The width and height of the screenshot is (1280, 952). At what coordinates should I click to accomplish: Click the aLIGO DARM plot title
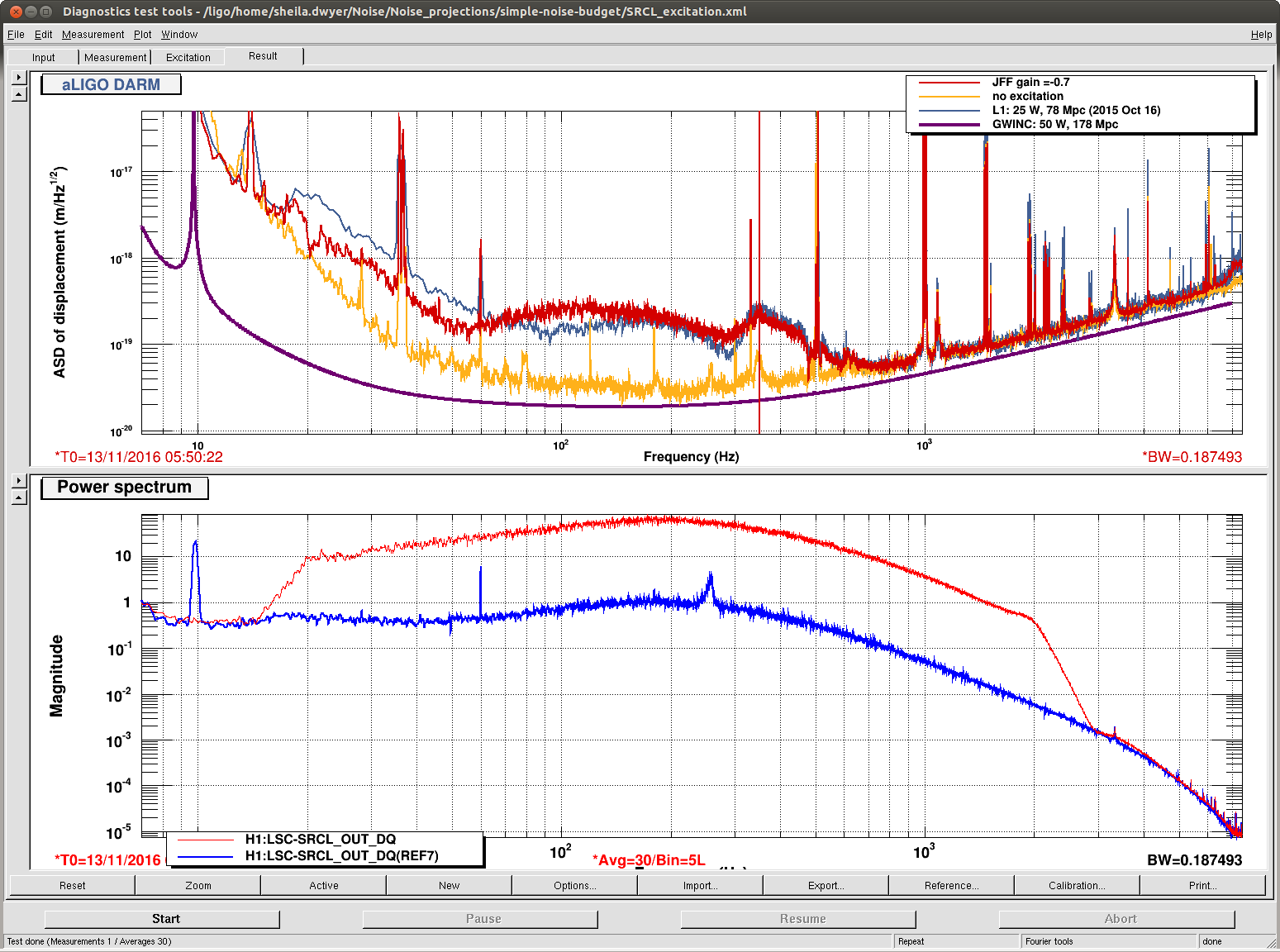point(111,84)
